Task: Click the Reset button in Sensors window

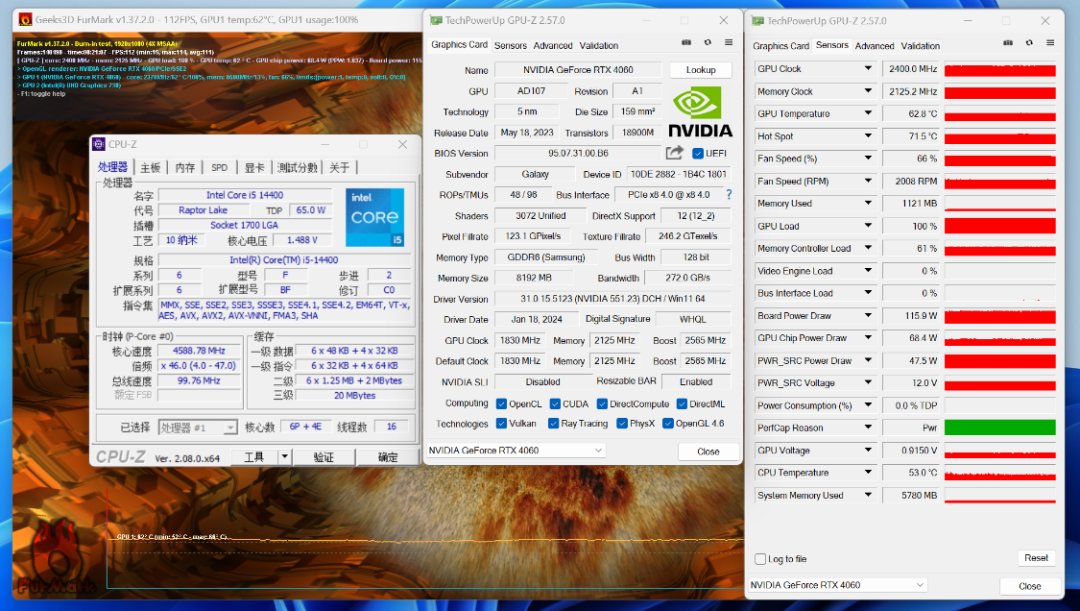Action: pyautogui.click(x=1036, y=558)
